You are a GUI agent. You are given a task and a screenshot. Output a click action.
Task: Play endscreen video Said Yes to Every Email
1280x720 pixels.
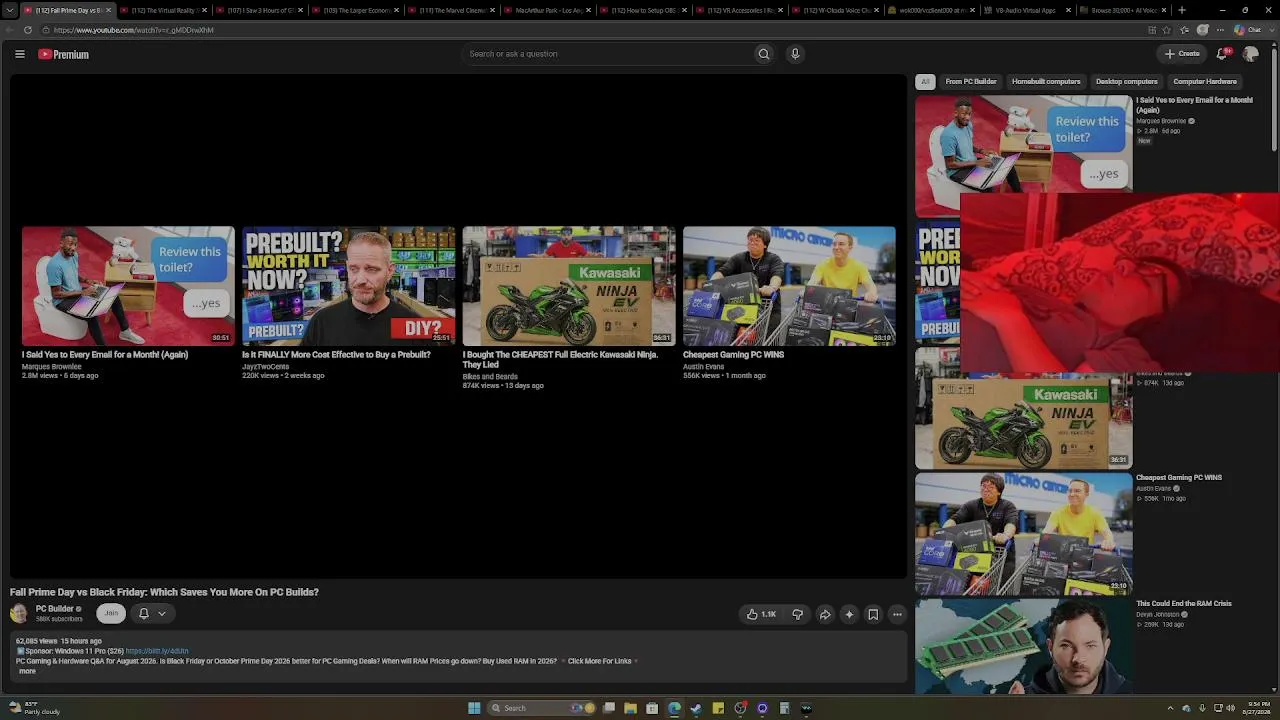(x=128, y=286)
